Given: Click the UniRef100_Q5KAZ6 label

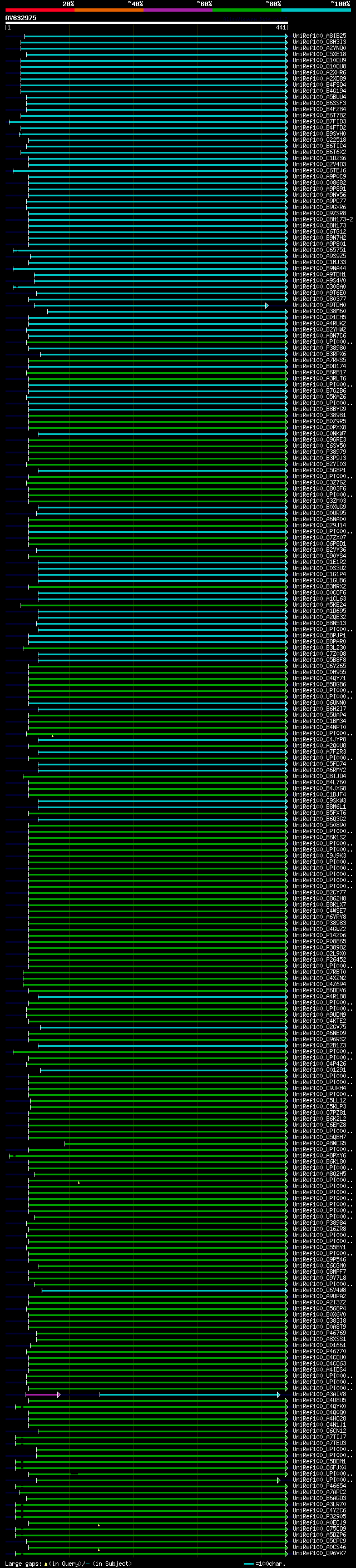Looking at the screenshot, I should point(319,397).
